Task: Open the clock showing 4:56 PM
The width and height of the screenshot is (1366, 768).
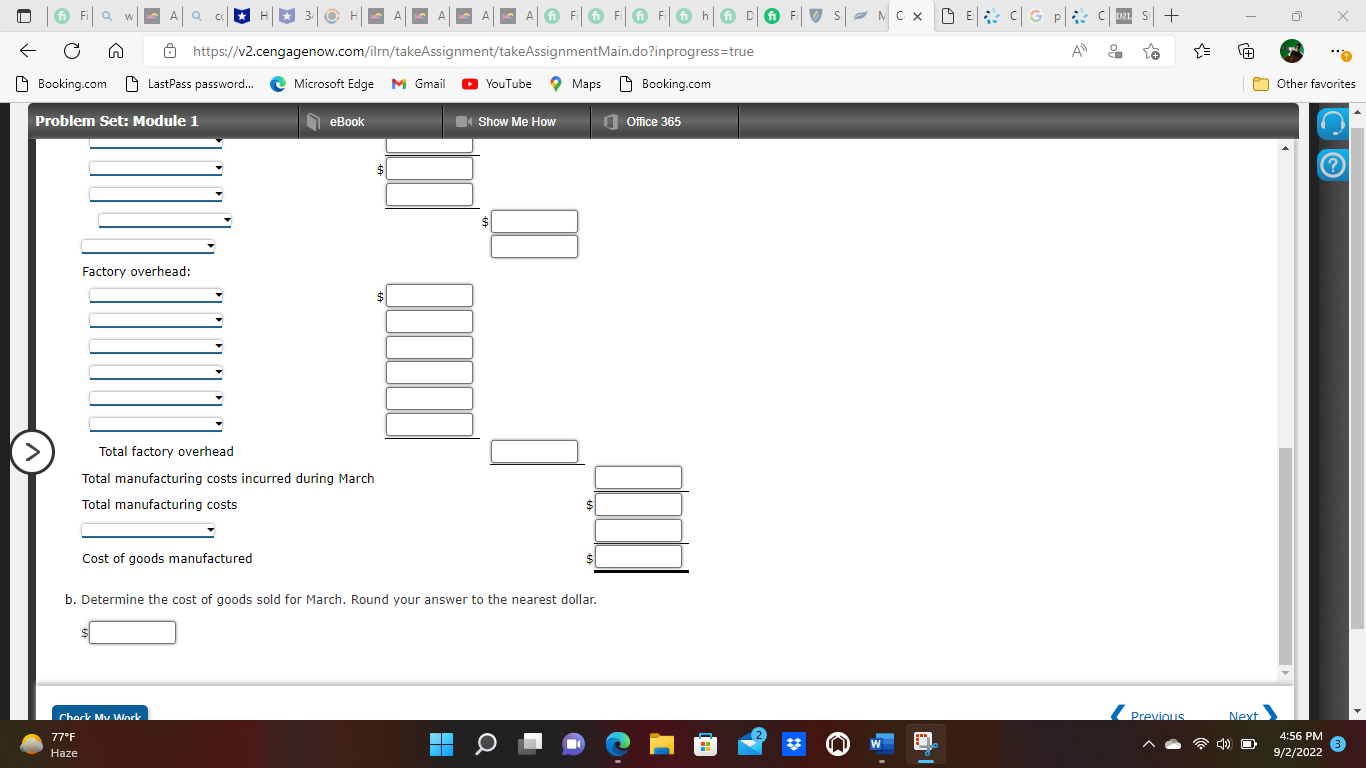Action: [1301, 744]
